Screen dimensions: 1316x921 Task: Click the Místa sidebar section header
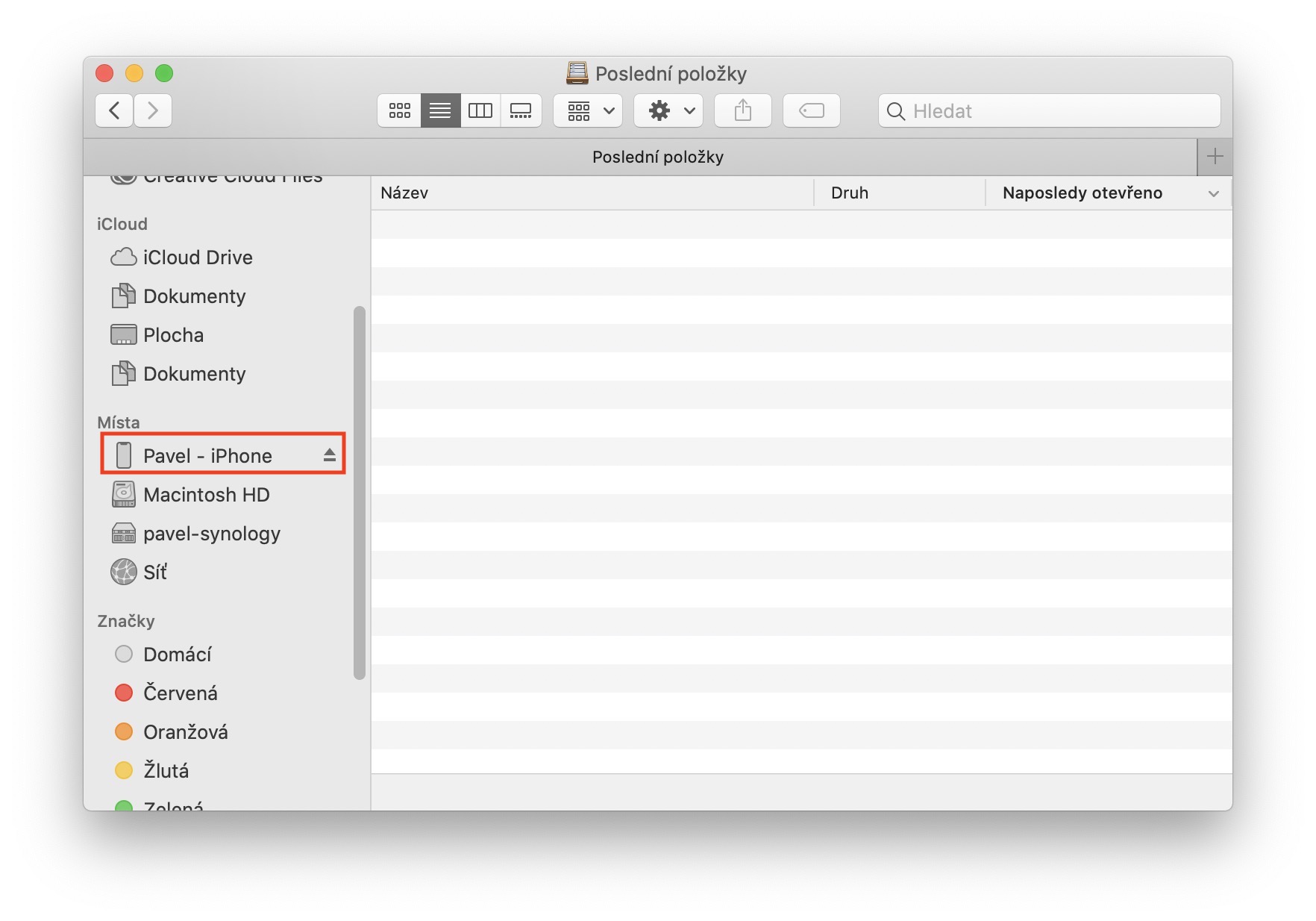click(119, 422)
